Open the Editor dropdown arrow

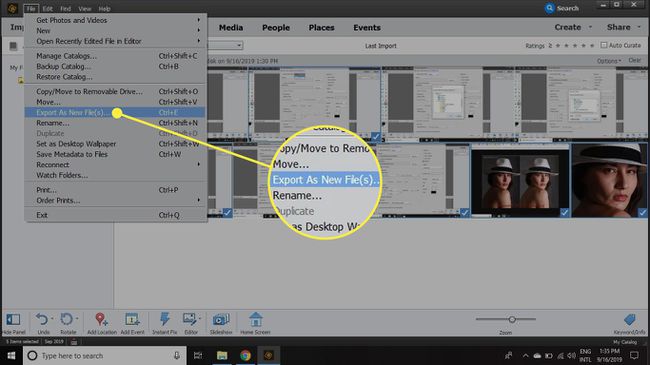tap(200, 319)
